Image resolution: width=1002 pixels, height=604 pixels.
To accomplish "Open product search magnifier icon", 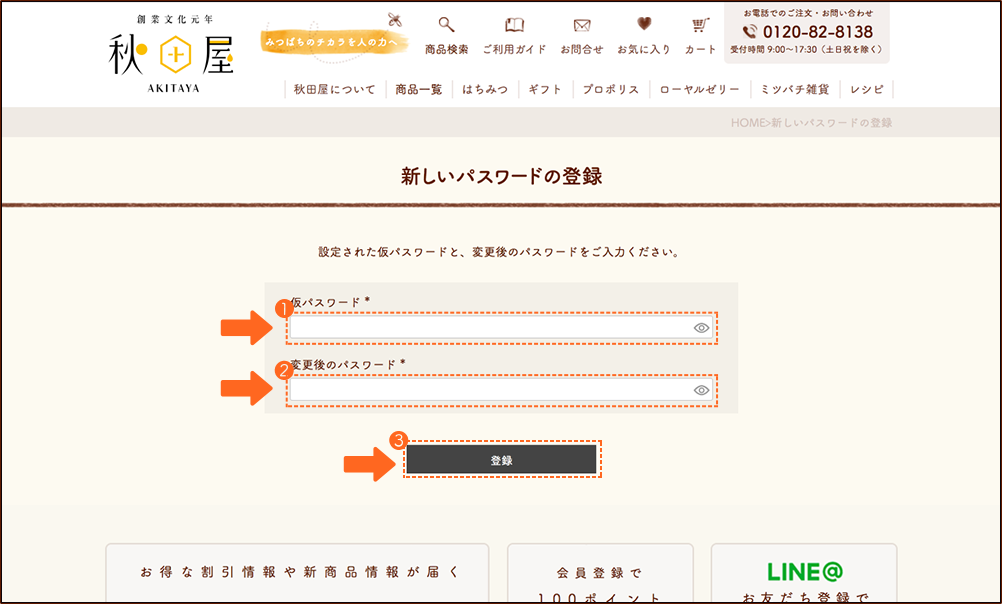I will tap(446, 26).
